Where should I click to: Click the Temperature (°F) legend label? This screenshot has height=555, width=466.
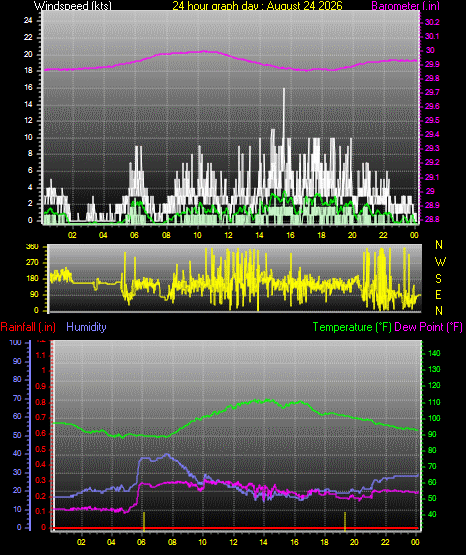(x=352, y=327)
